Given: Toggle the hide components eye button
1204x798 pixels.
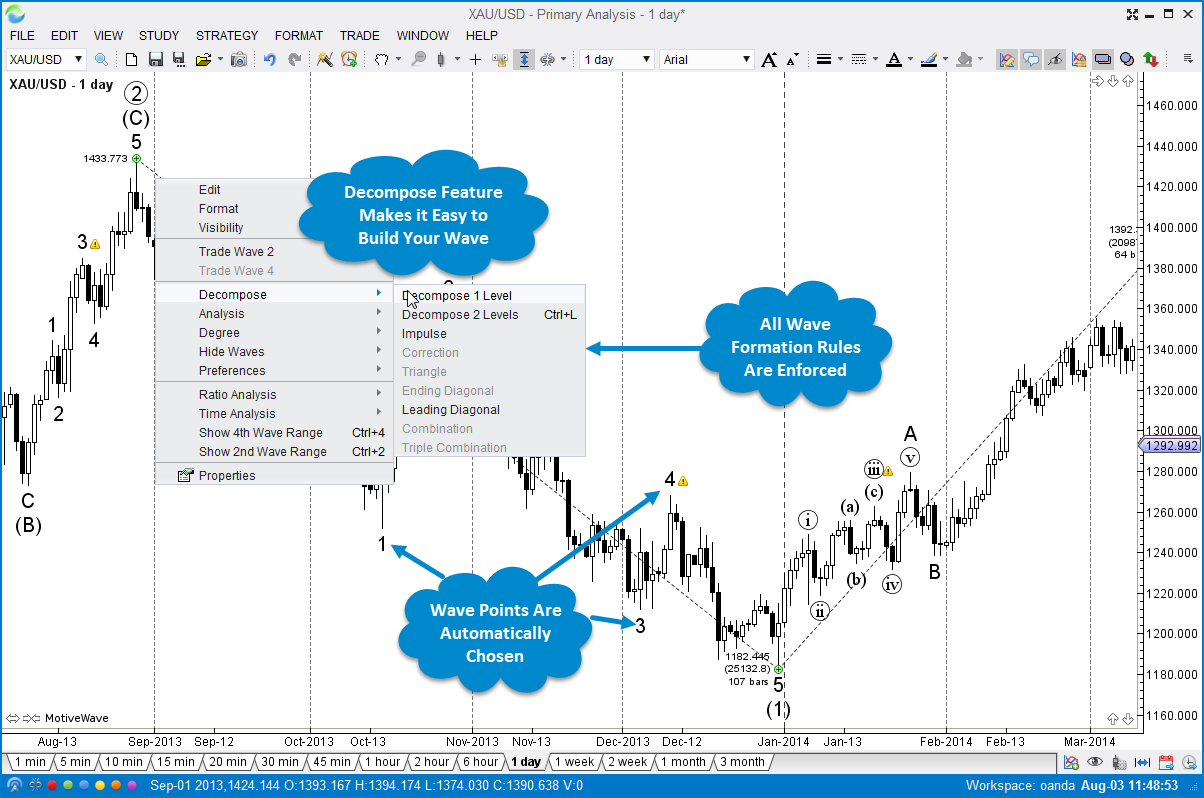Looking at the screenshot, I should point(1055,60).
